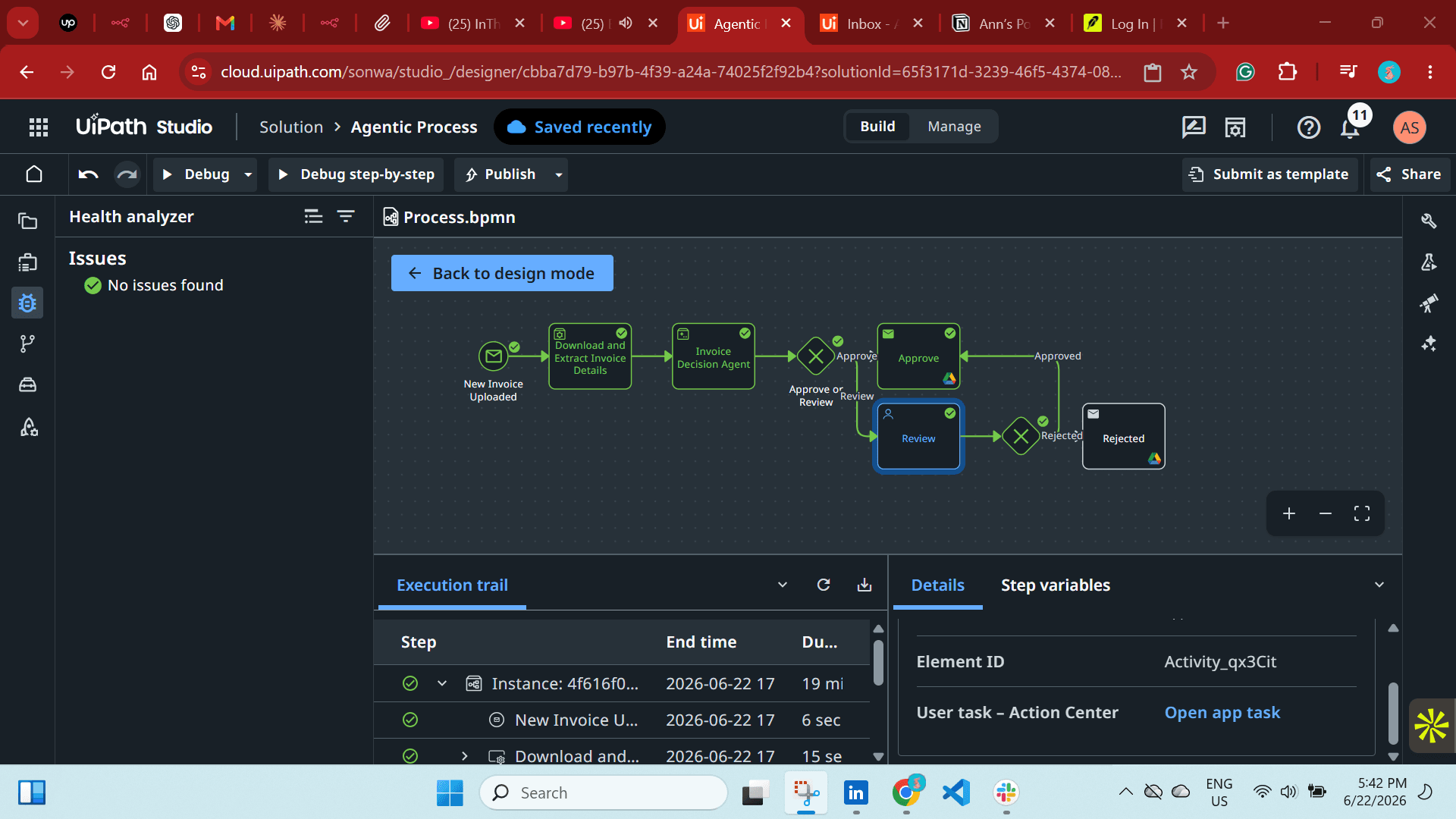The width and height of the screenshot is (1456, 819).
Task: Open the Windows Start menu
Action: pyautogui.click(x=450, y=792)
